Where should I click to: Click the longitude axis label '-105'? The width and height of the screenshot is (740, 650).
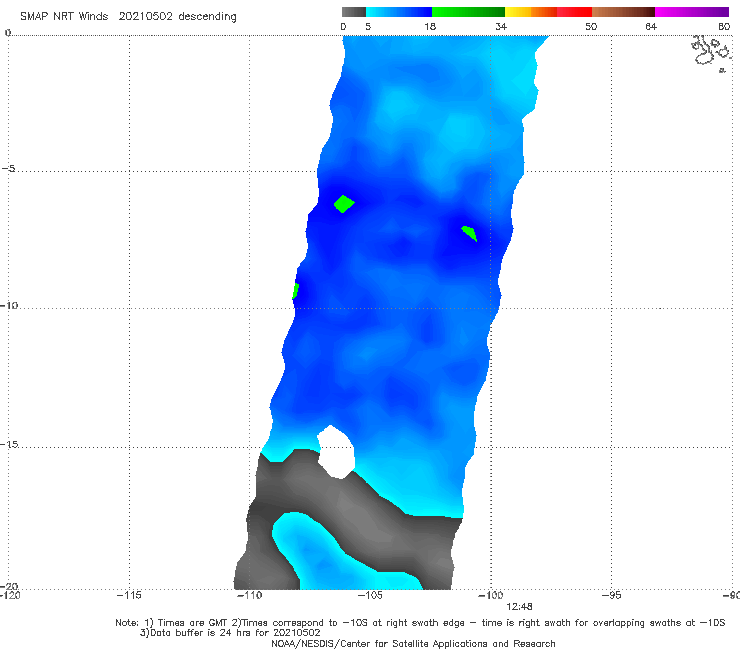click(370, 595)
